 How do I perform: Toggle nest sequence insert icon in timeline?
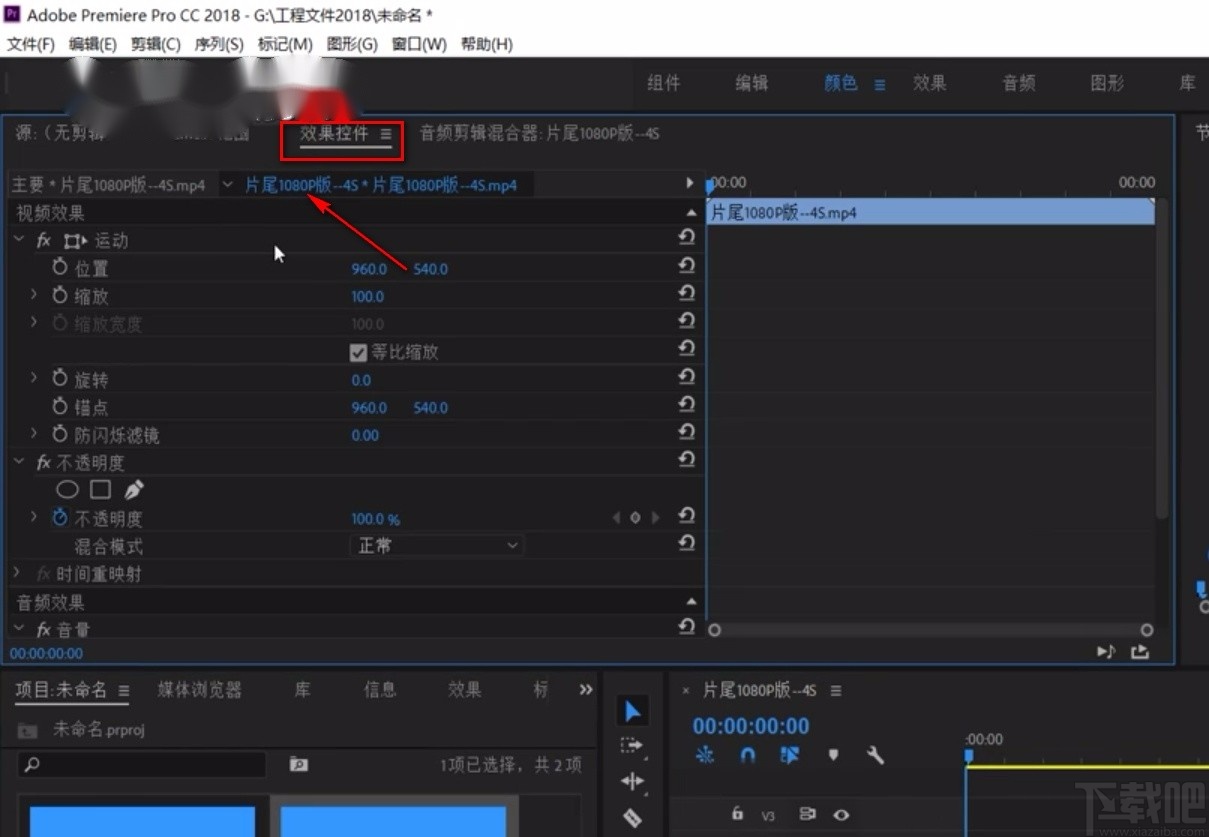[x=705, y=755]
